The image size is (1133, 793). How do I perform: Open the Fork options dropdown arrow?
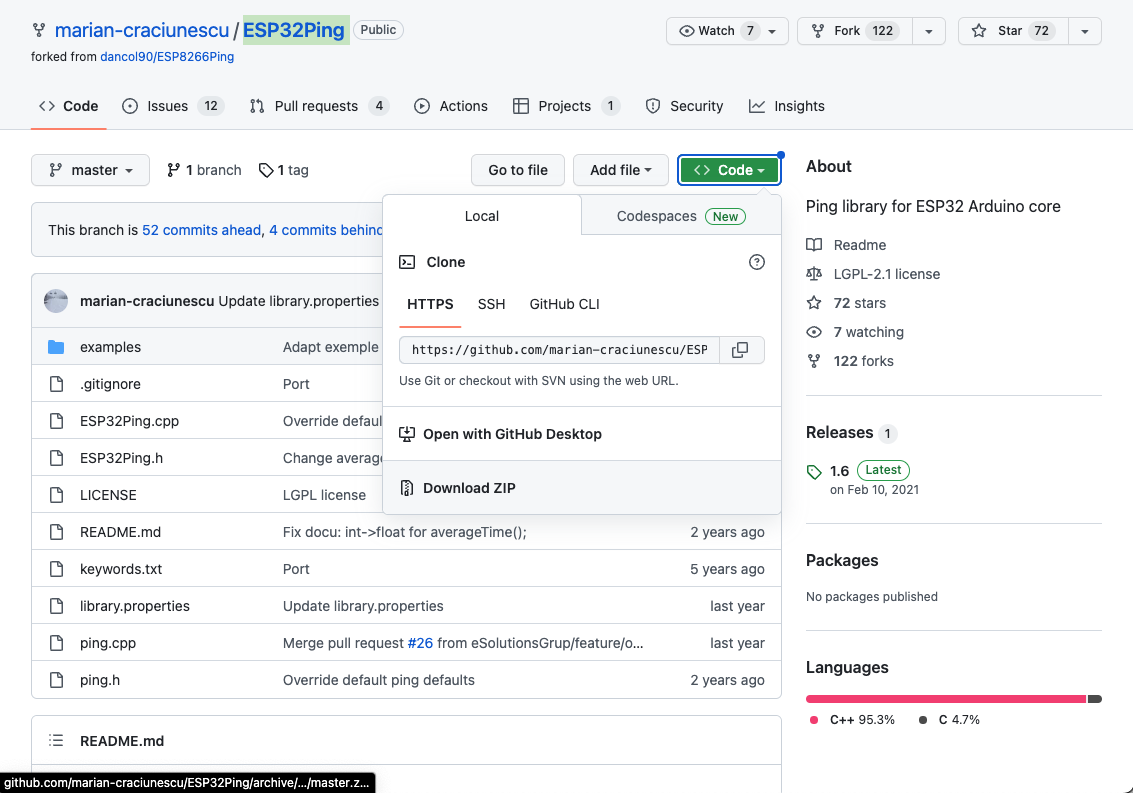point(929,31)
